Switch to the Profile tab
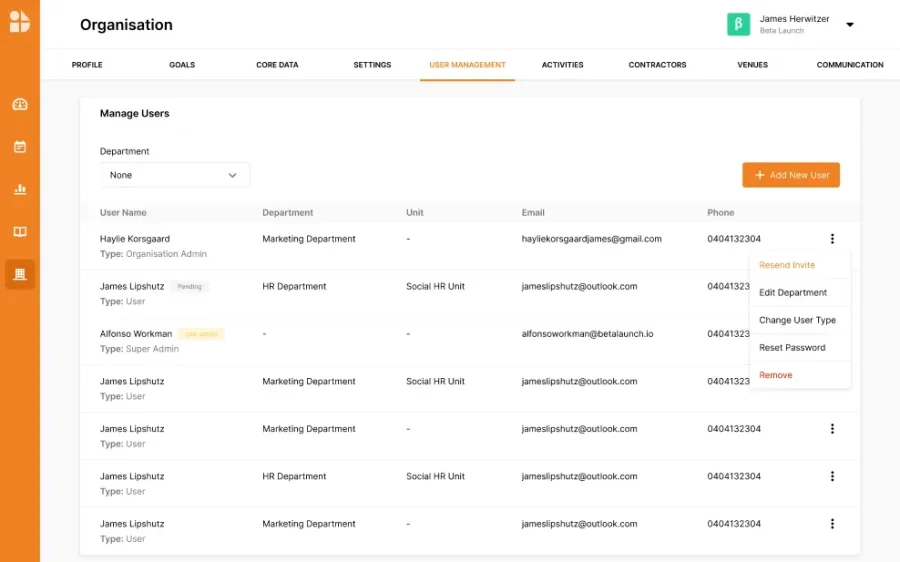The width and height of the screenshot is (900, 562). click(x=87, y=65)
